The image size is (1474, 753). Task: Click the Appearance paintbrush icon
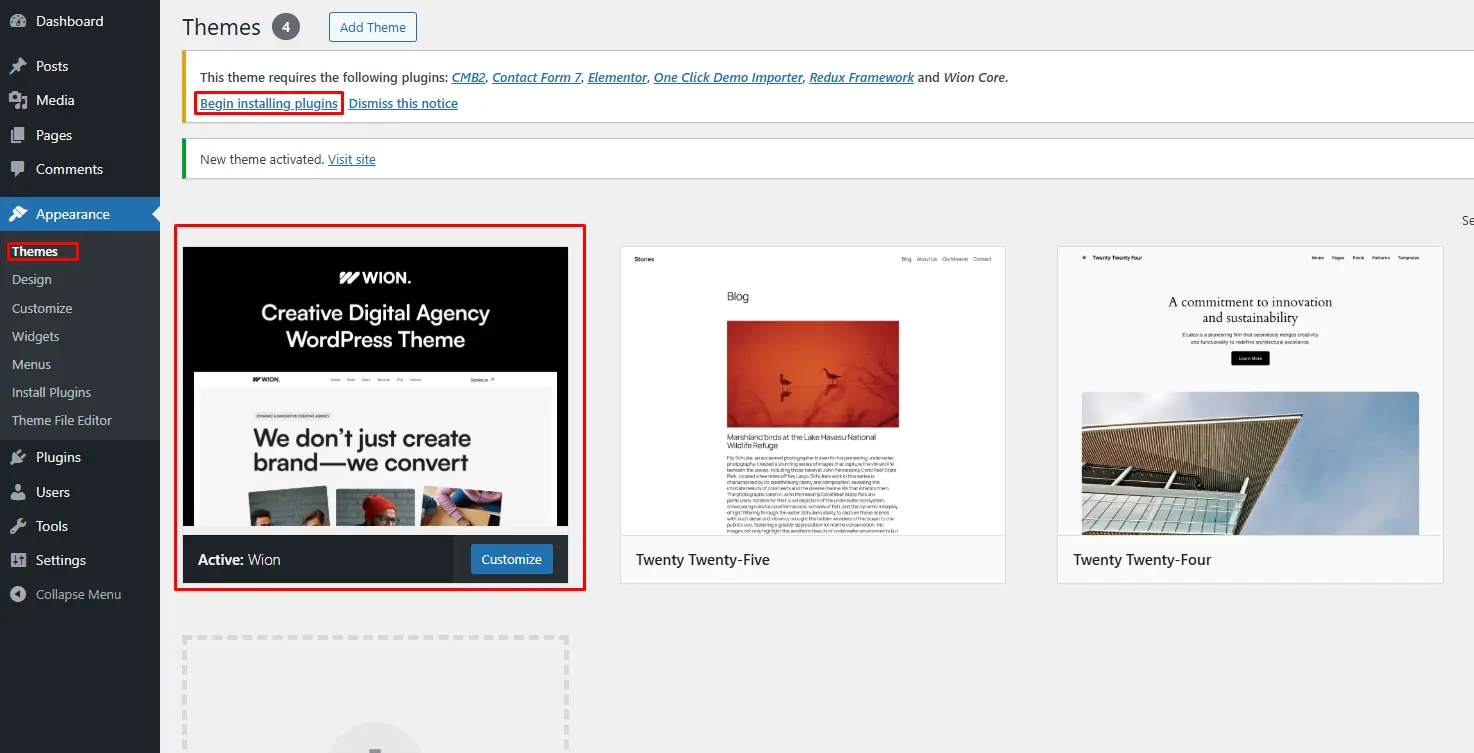point(18,214)
